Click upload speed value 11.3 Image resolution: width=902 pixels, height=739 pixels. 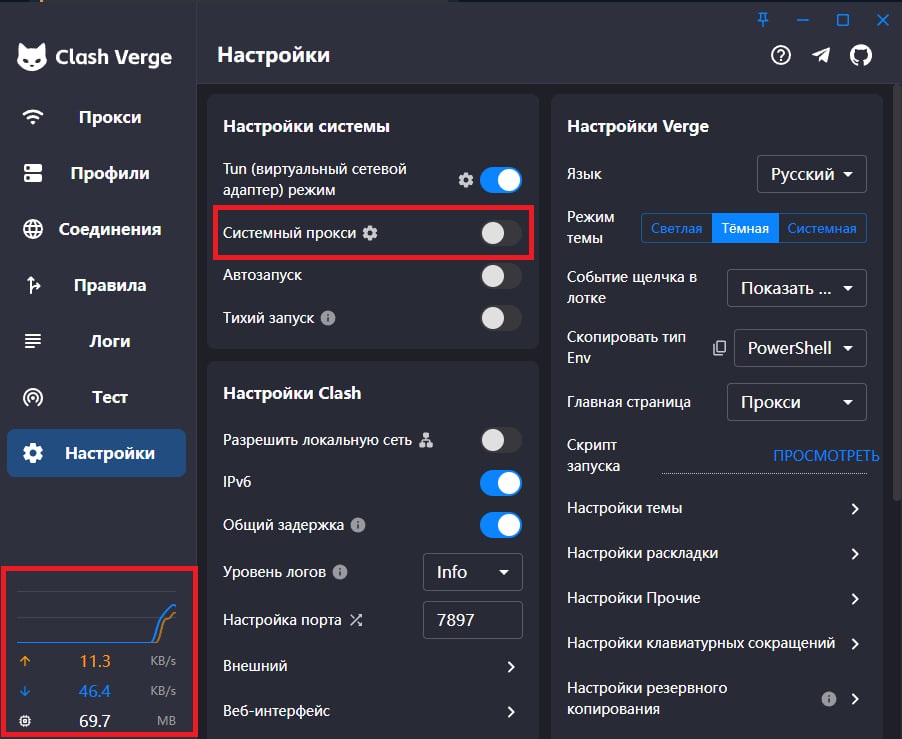click(95, 661)
